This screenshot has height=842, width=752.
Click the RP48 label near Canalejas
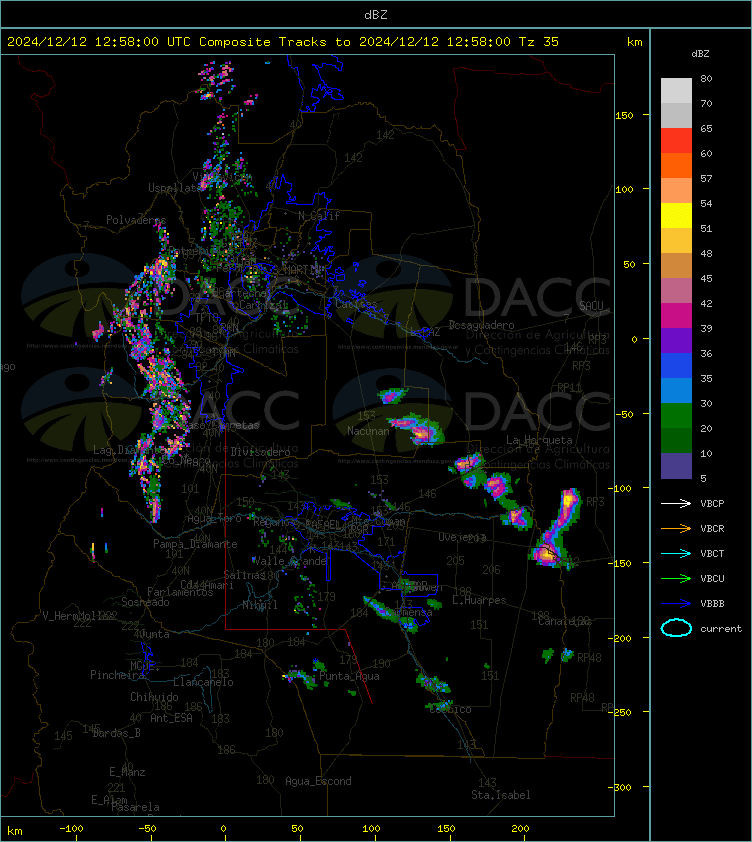click(589, 657)
